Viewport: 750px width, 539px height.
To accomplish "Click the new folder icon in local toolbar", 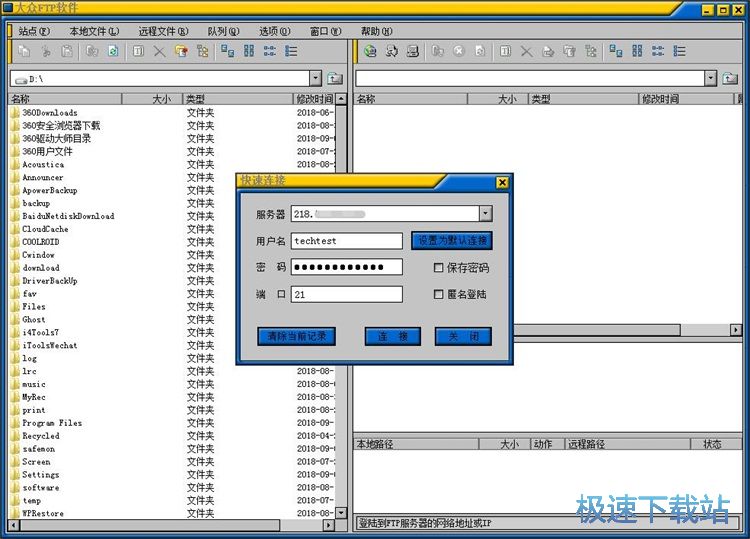I will pos(181,51).
